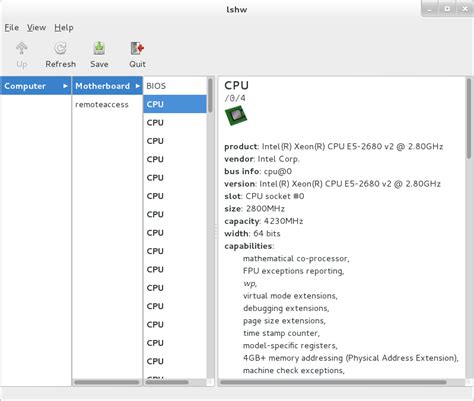
Task: Click the vertical scrollbar of the device list
Action: [210, 95]
